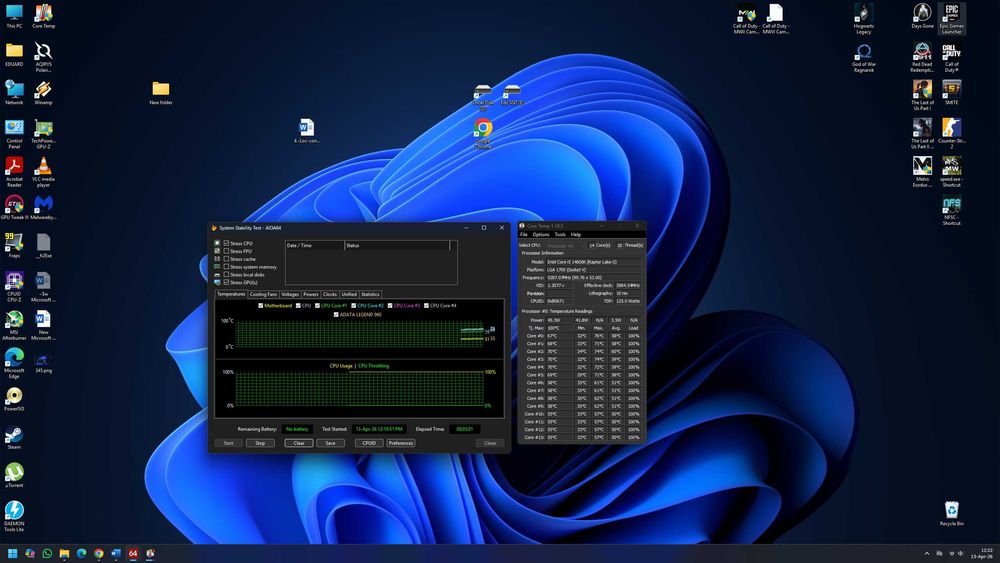Enable Stress local disks checkbox
Viewport: 1000px width, 563px height.
tap(226, 274)
